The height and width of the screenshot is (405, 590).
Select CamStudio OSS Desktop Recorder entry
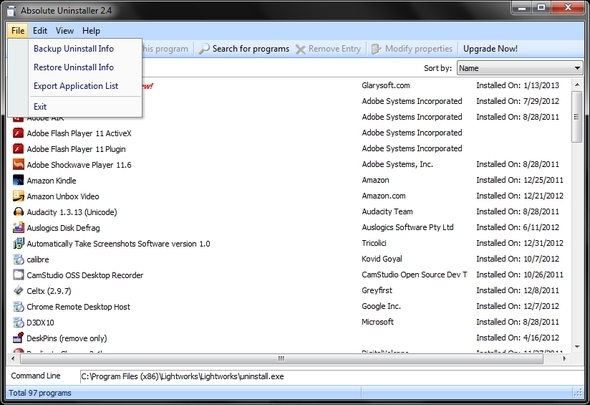pos(85,275)
